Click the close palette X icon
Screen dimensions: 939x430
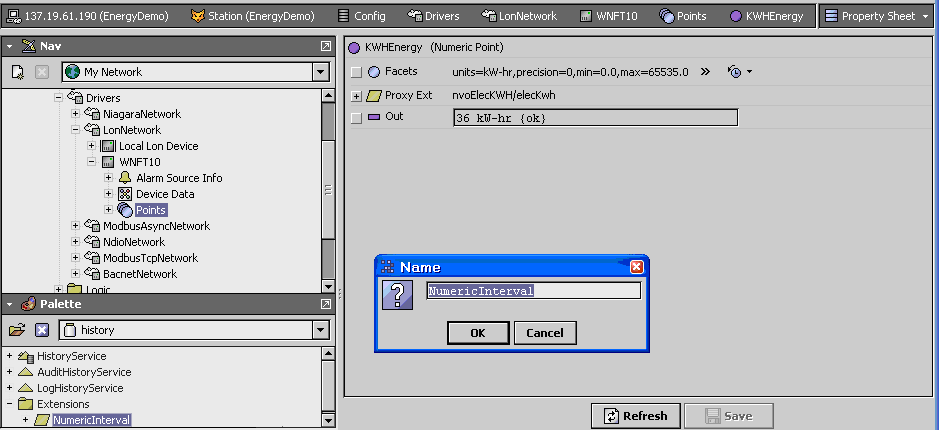(x=42, y=329)
